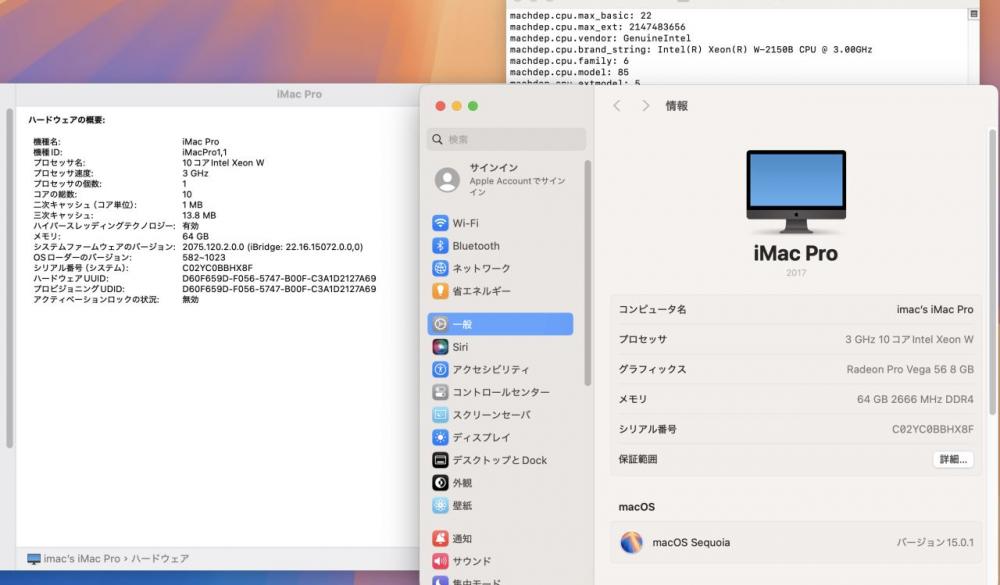Open the 通知 bell icon
The width and height of the screenshot is (1000, 585).
(x=440, y=538)
